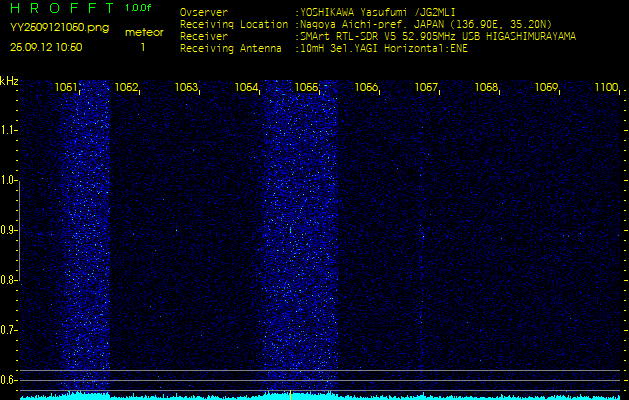This screenshot has width=629, height=400.
Task: Click the 1055 time marker
Action: (x=306, y=87)
